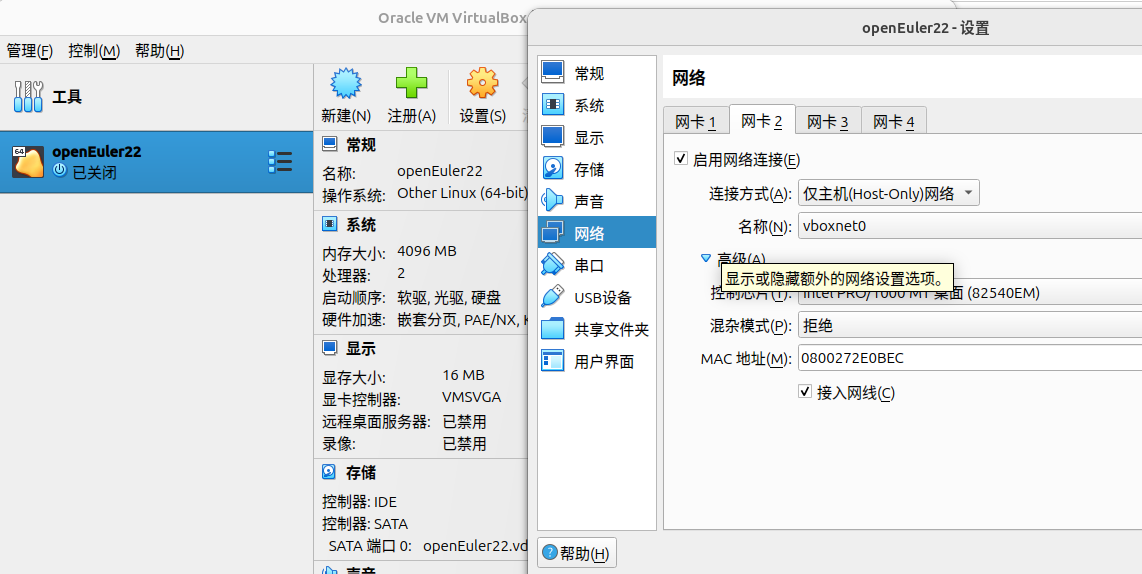This screenshot has width=1142, height=574.
Task: Click the 软驱, 光驱, 硬盘 boot order value
Action: [449, 298]
